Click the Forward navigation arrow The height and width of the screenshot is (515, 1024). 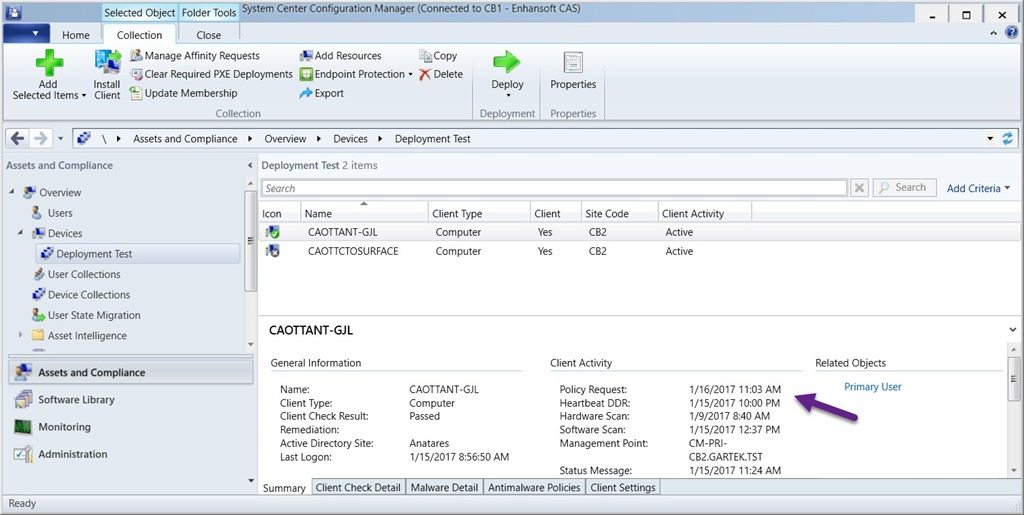(40, 138)
